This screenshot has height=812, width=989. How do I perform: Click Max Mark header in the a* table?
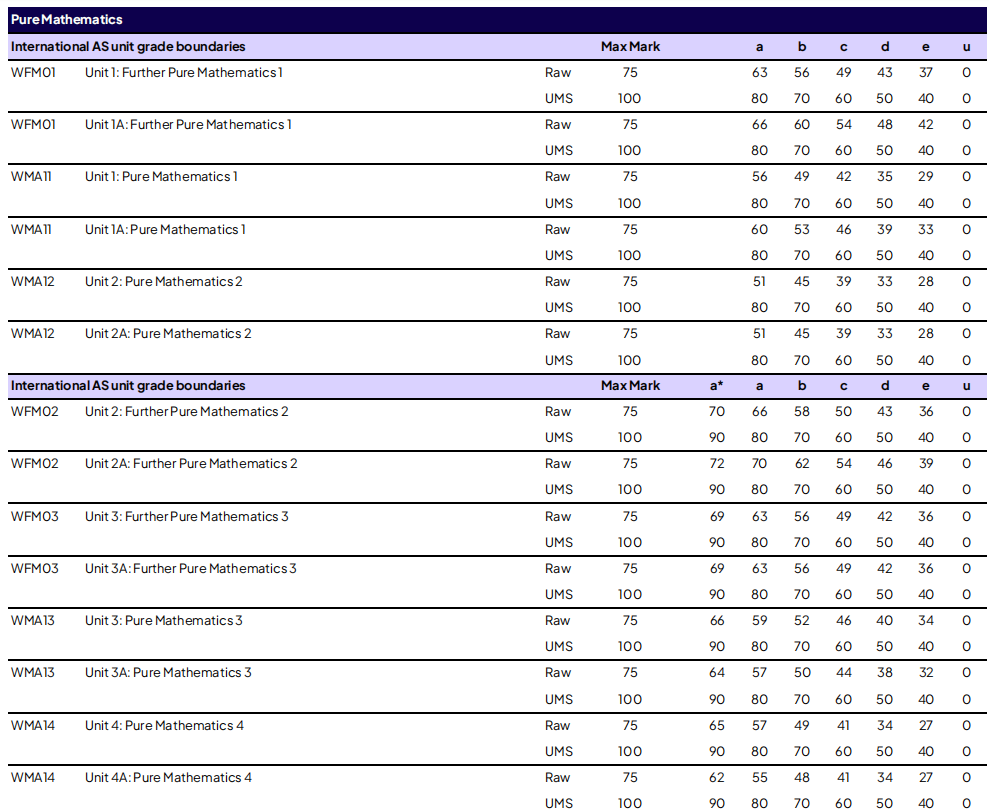pyautogui.click(x=630, y=386)
